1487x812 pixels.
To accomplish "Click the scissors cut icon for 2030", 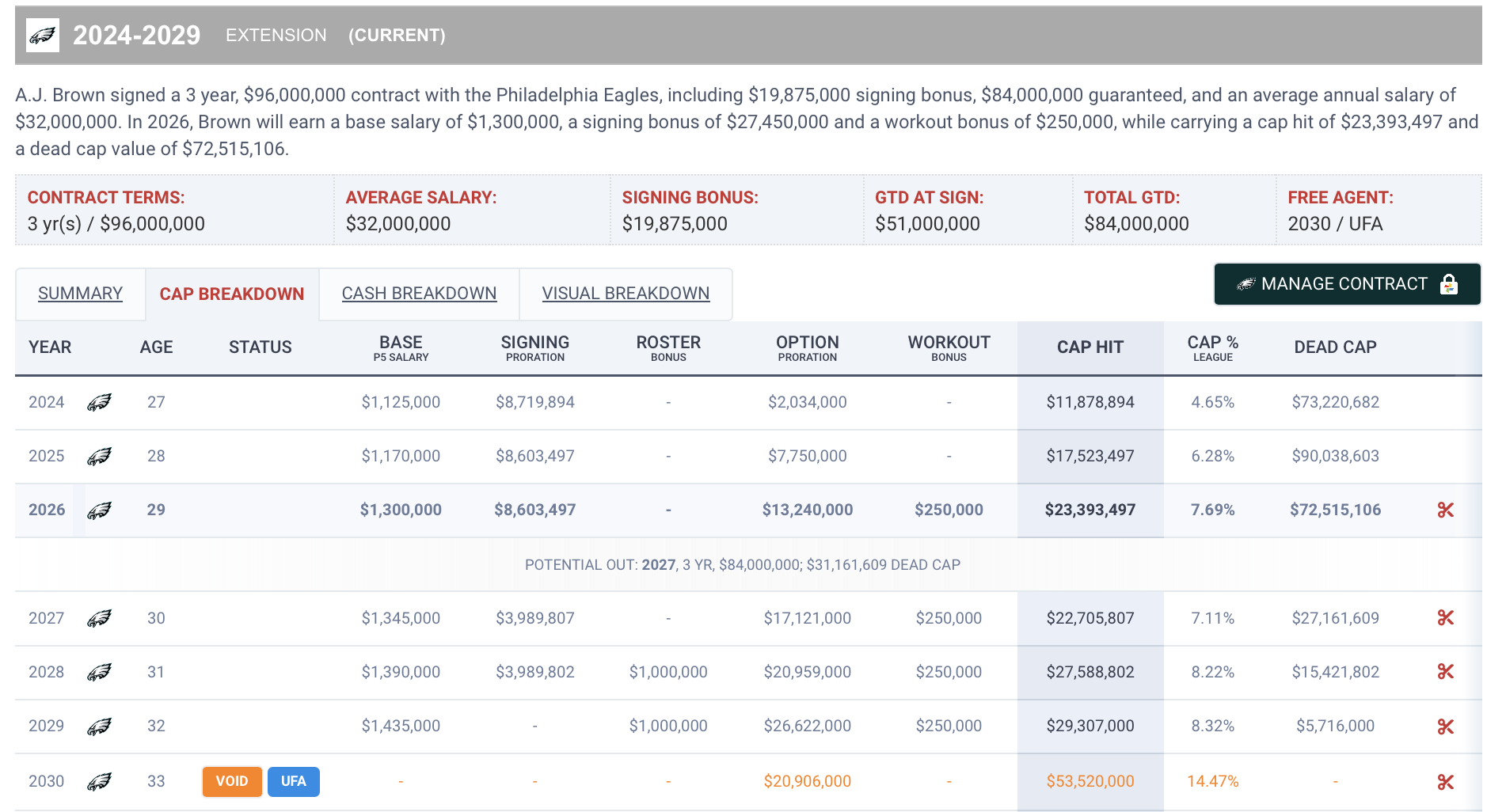I will (1445, 782).
